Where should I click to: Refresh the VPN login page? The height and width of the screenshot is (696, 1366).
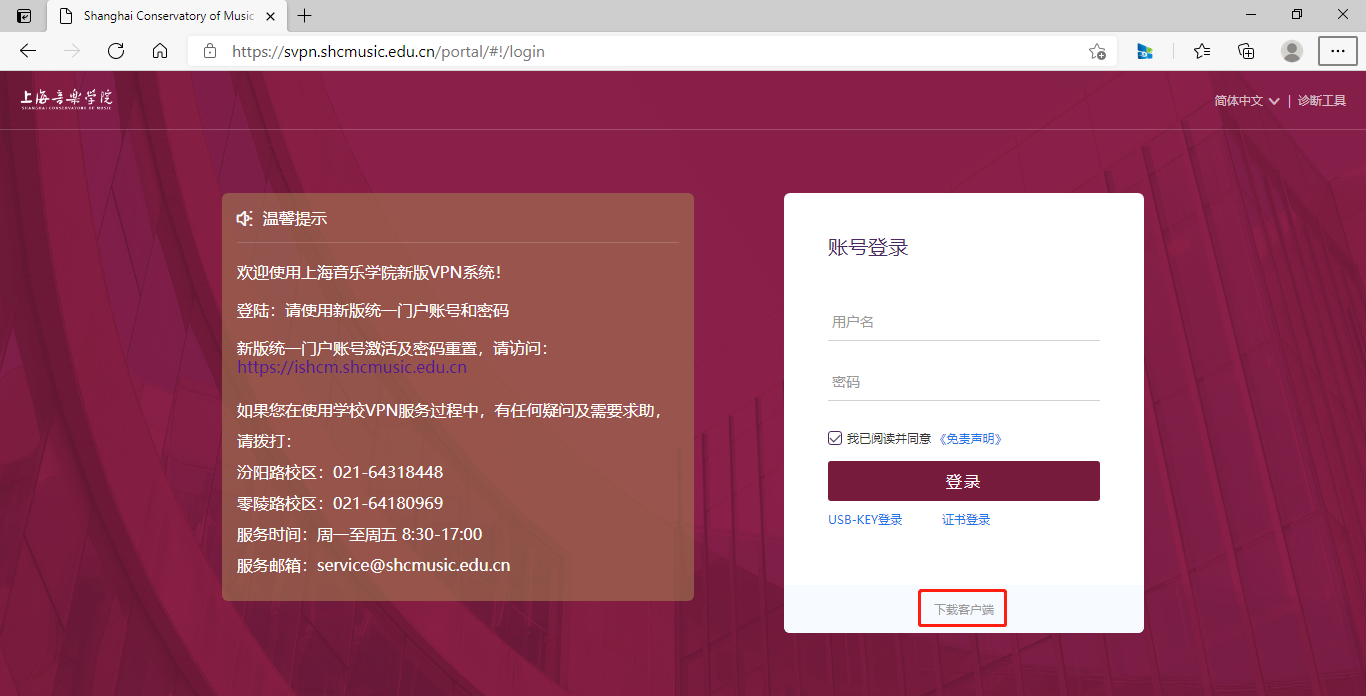[116, 51]
